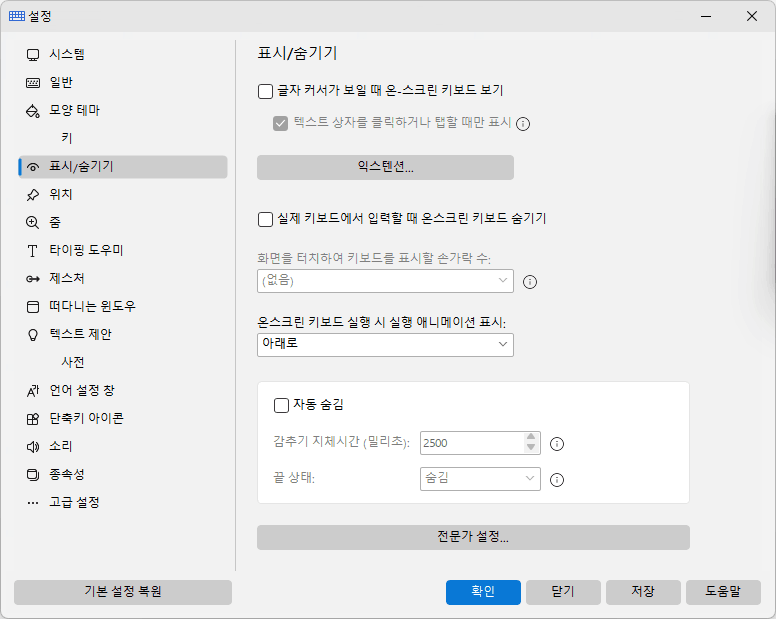Open 고급 설정 page
The width and height of the screenshot is (776, 619).
tap(123, 503)
